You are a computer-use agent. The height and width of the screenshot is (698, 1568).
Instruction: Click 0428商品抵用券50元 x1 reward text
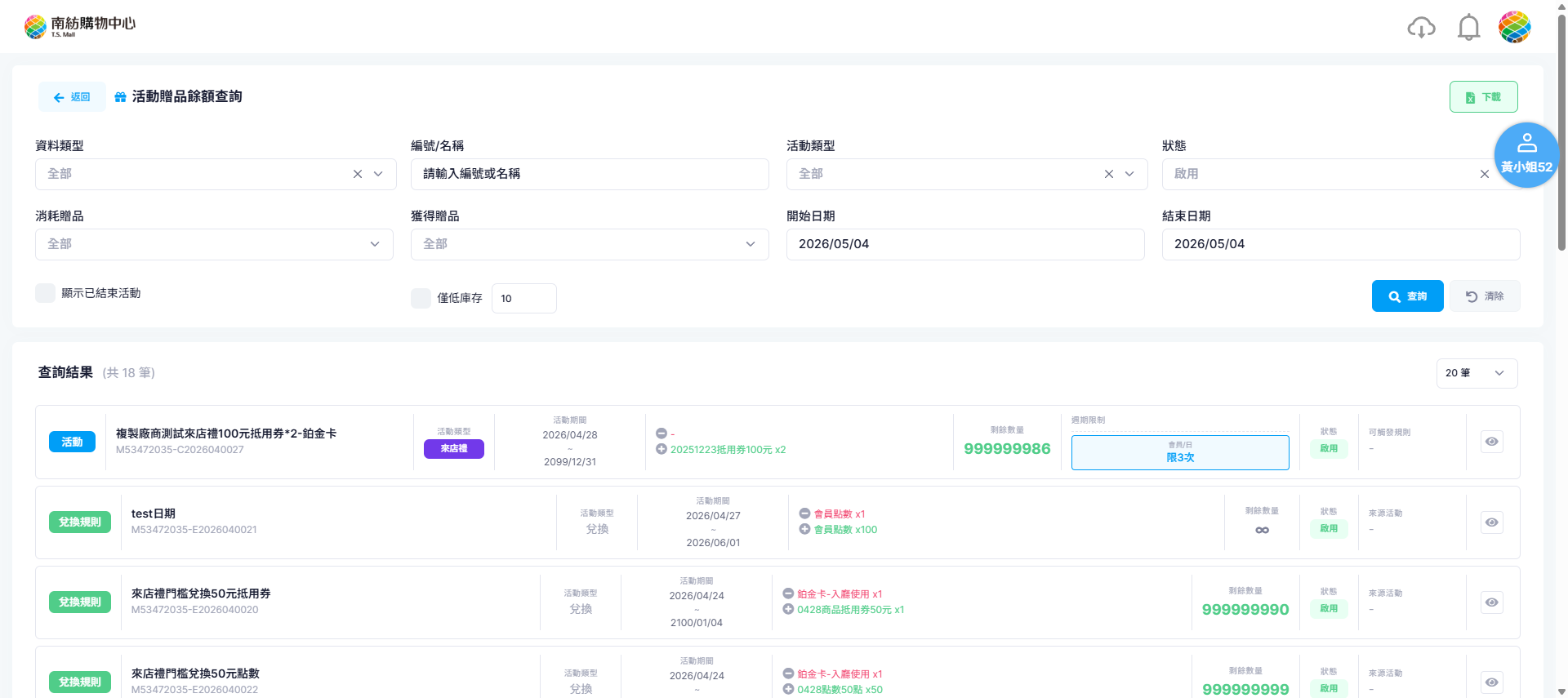click(x=850, y=610)
